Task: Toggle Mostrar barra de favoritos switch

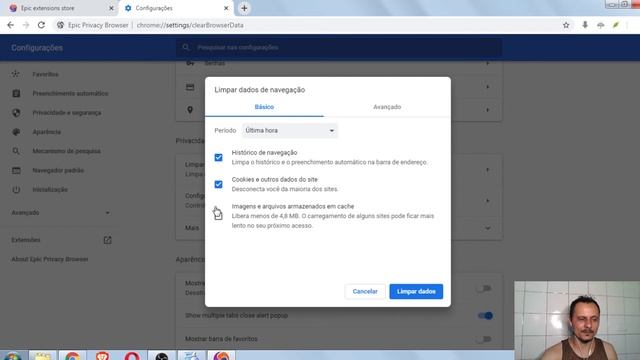Action: tap(484, 339)
